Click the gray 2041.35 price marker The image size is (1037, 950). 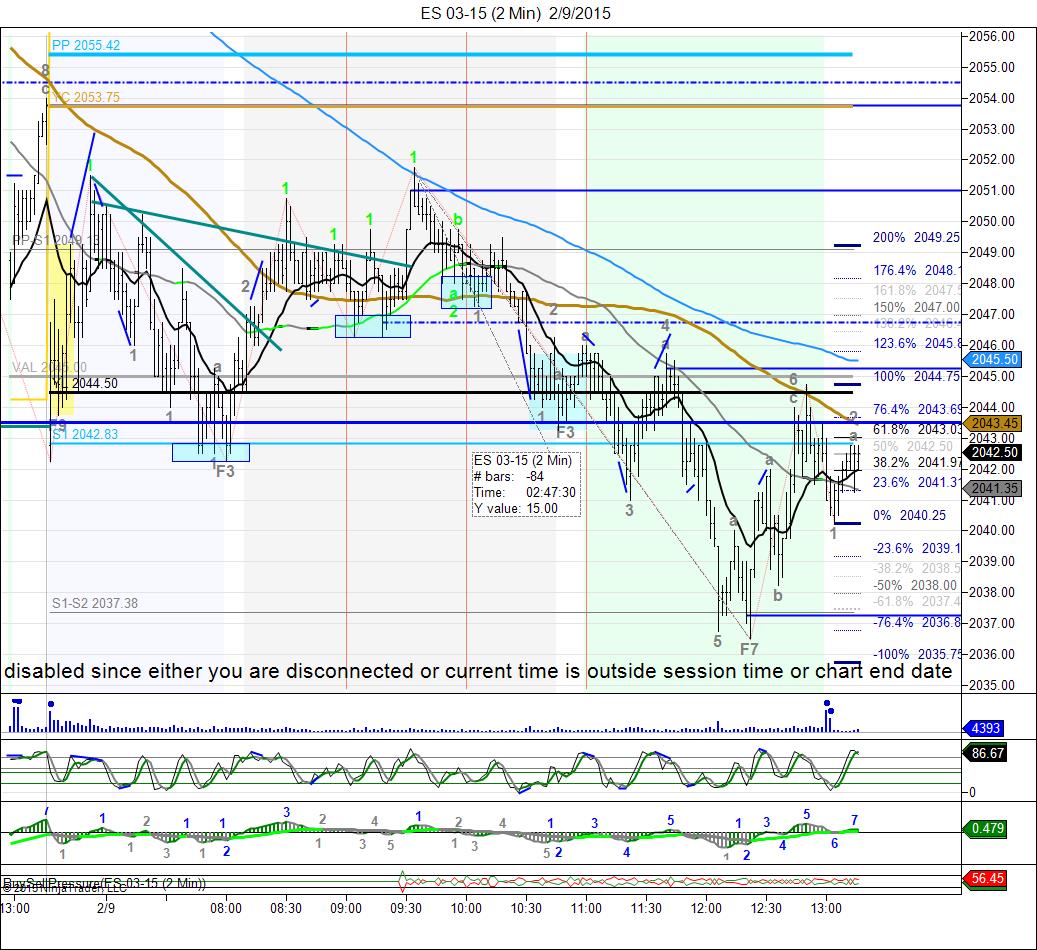tap(993, 488)
